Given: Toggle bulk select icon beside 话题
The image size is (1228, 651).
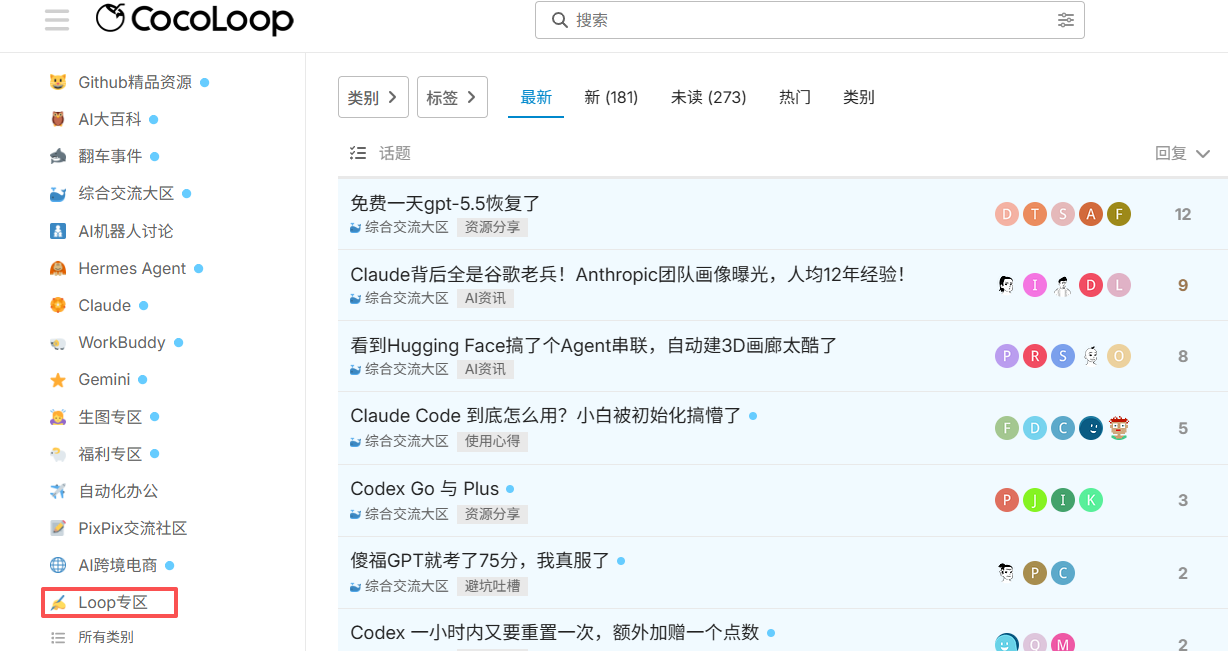Looking at the screenshot, I should [358, 153].
